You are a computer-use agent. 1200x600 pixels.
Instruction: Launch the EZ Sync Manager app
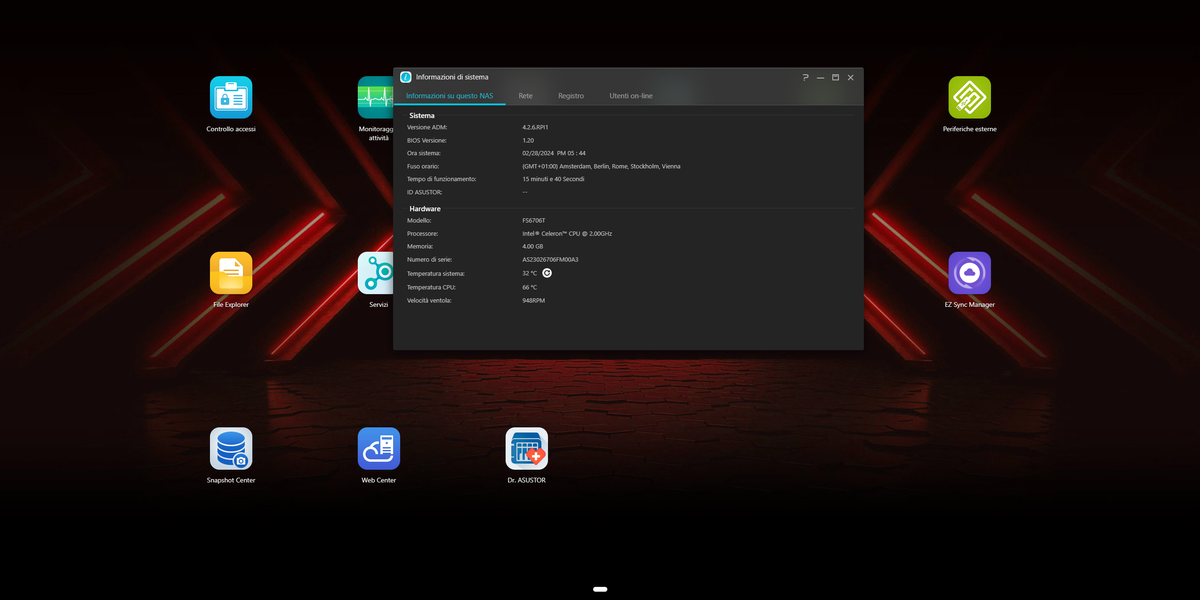[970, 273]
